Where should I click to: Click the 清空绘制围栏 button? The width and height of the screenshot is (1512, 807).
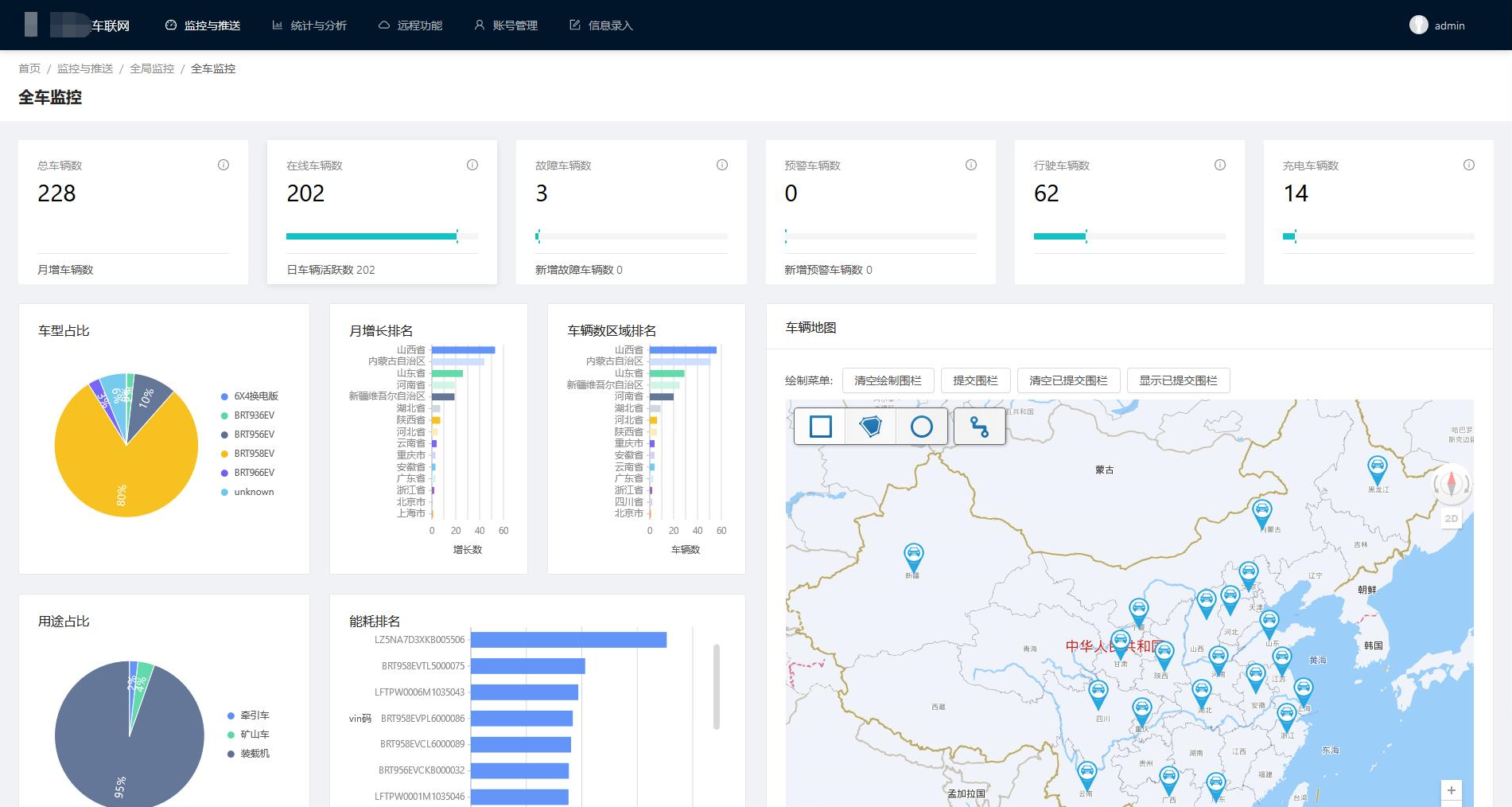[x=888, y=380]
